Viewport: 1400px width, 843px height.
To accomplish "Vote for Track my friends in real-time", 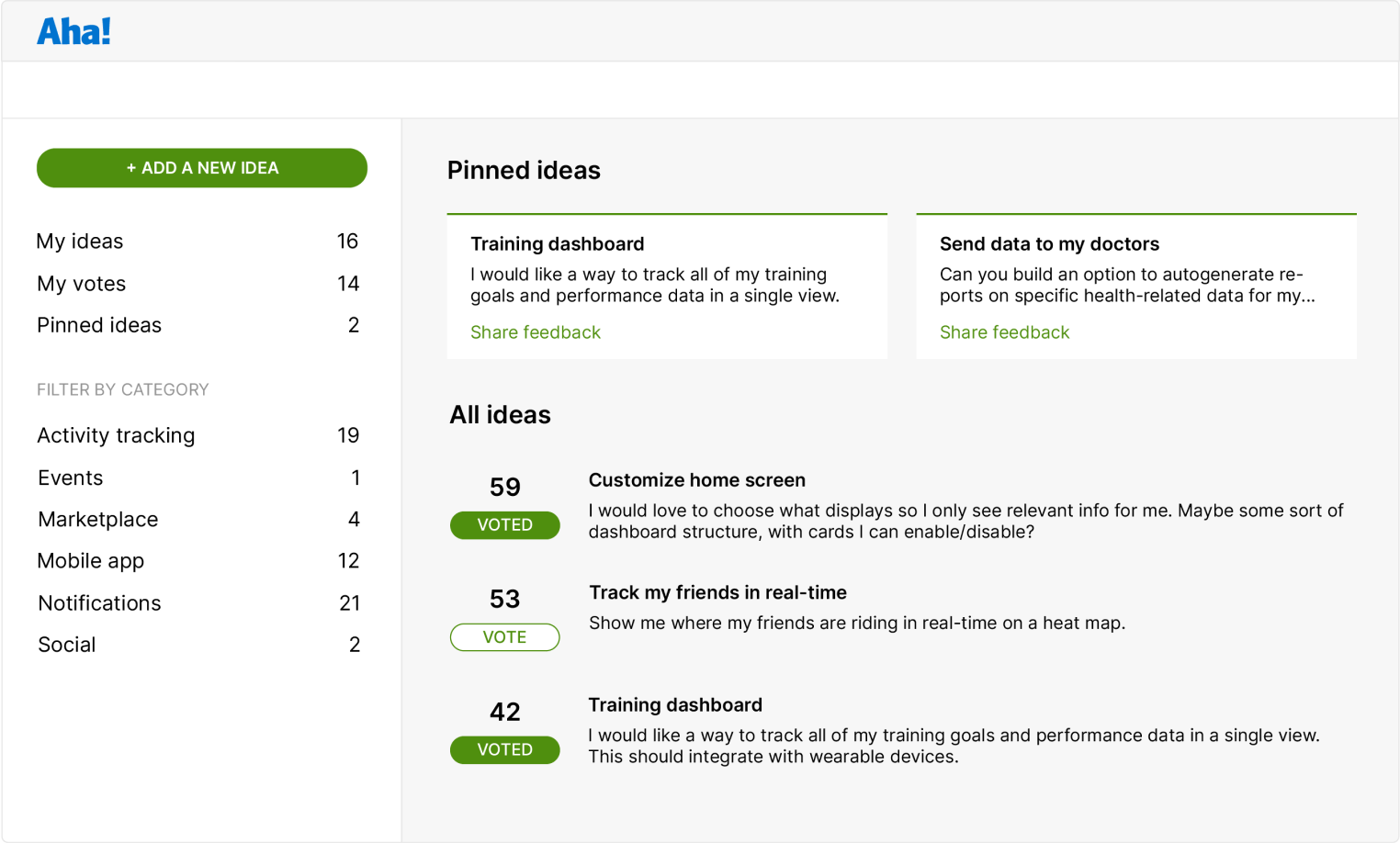I will pyautogui.click(x=504, y=636).
